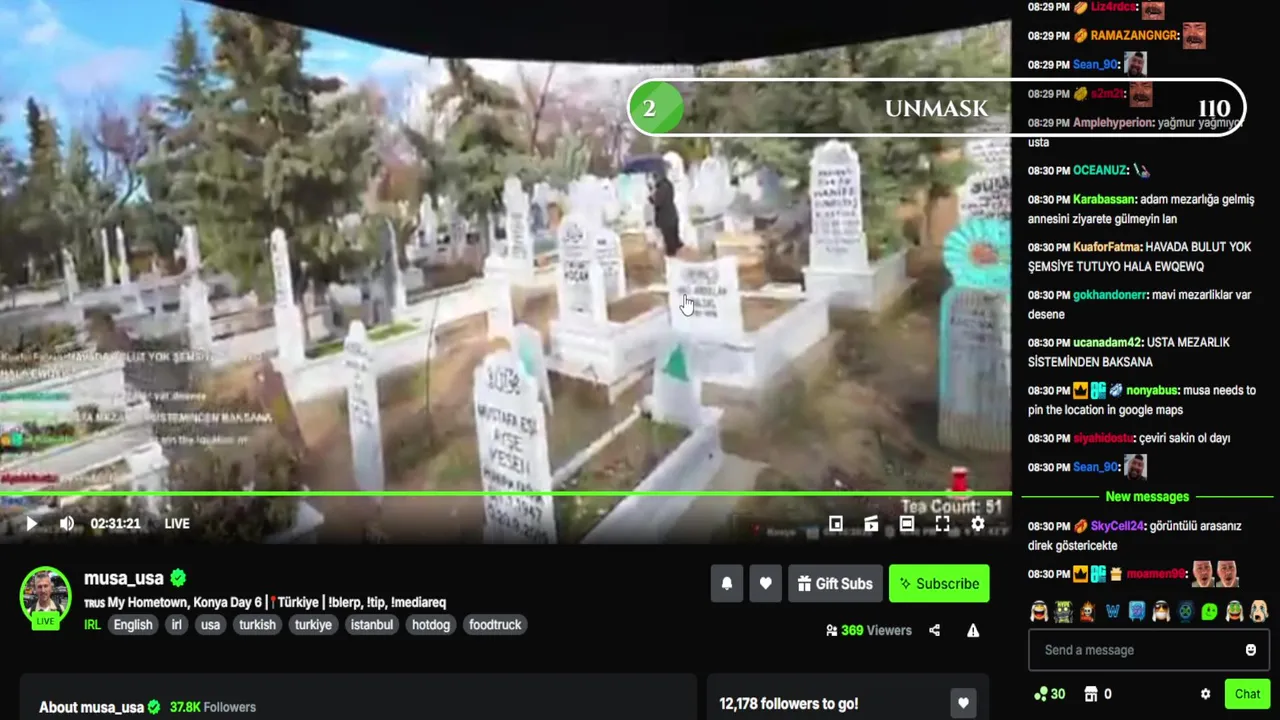
Task: Click the green Subscribe button
Action: [x=939, y=584]
